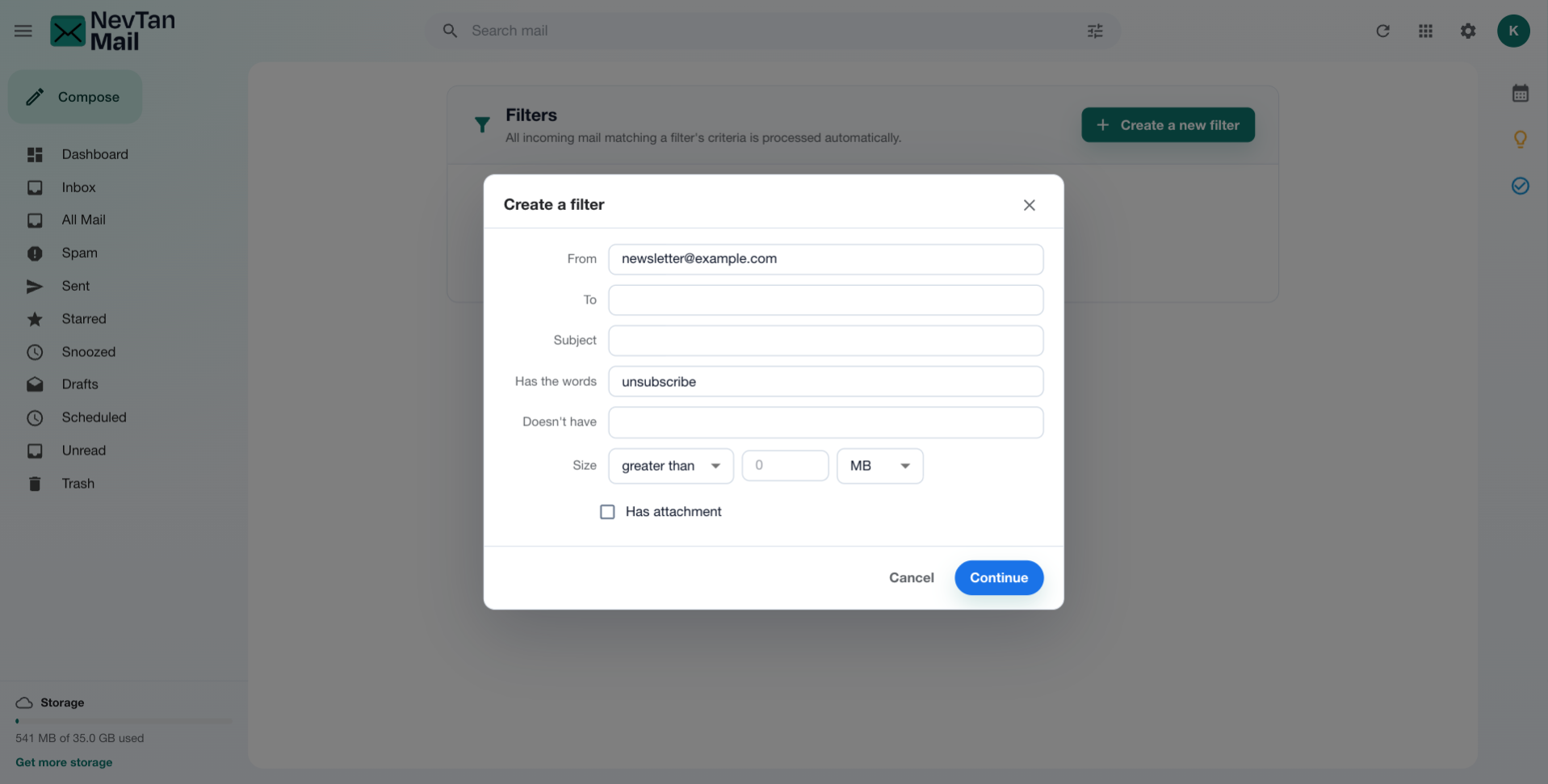
Task: Open the hamburger main menu
Action: point(23,31)
